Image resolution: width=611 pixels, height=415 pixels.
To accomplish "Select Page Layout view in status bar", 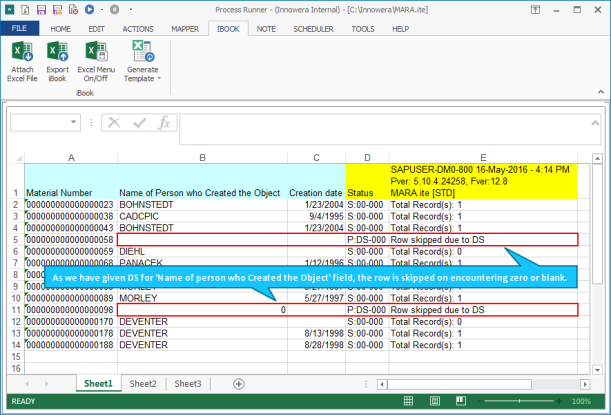I will [x=434, y=401].
